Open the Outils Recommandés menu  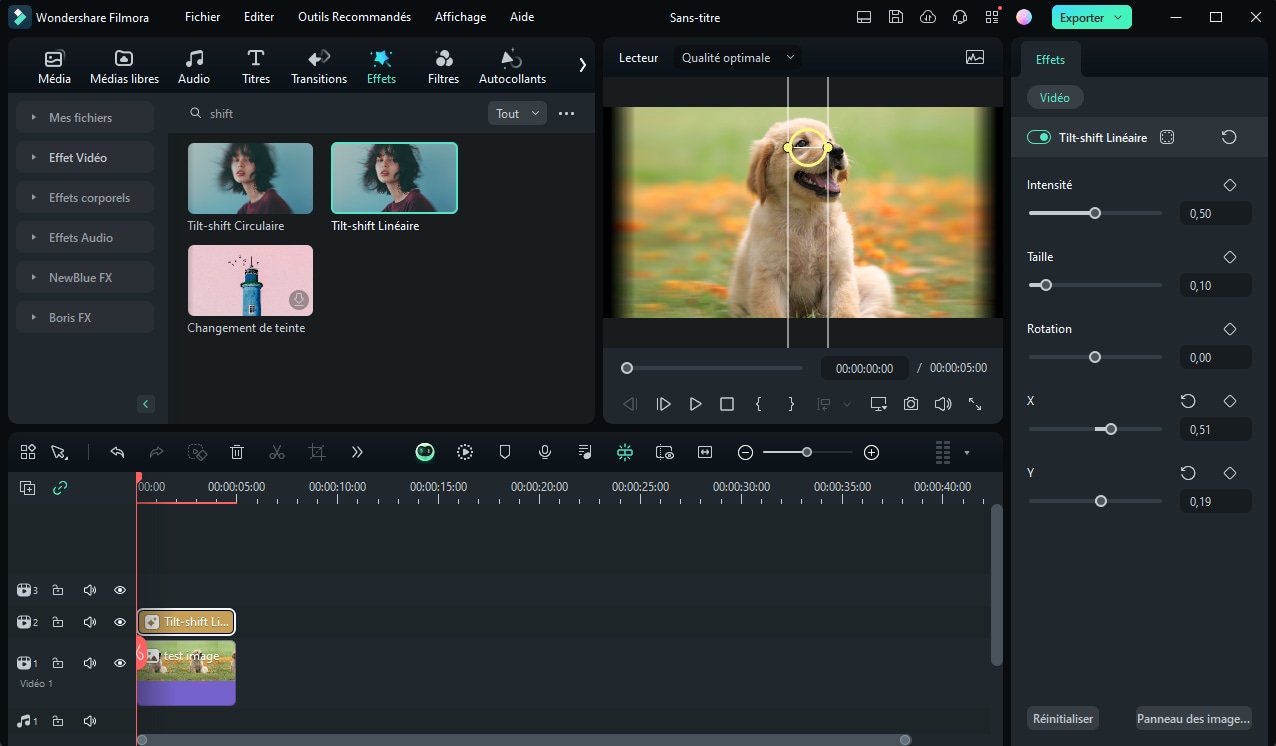click(355, 17)
